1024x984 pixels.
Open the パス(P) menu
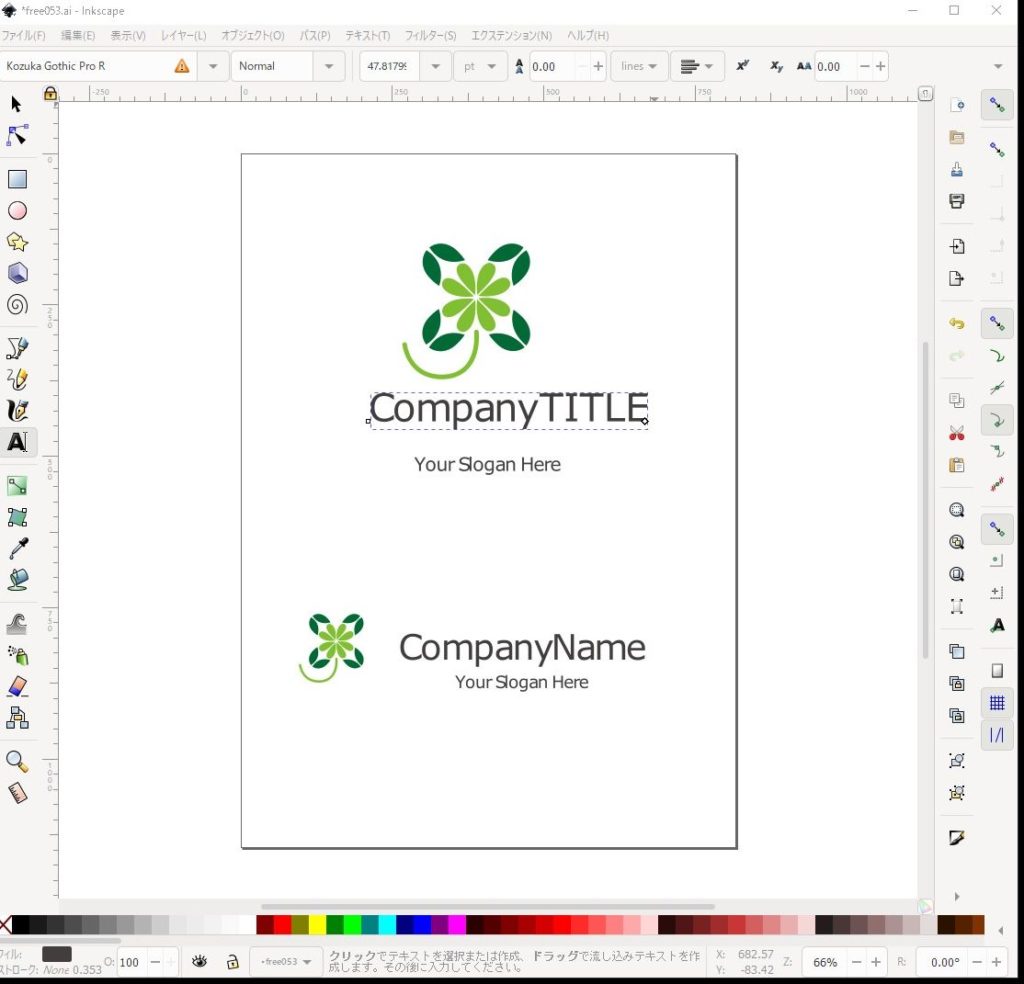coord(315,36)
